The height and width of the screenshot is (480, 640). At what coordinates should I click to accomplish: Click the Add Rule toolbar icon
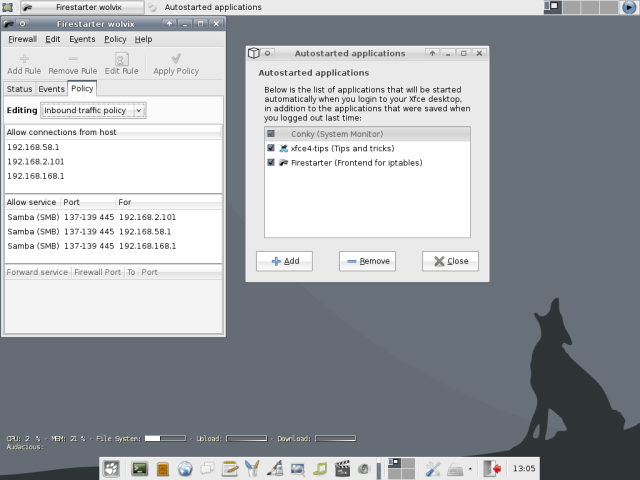24,63
